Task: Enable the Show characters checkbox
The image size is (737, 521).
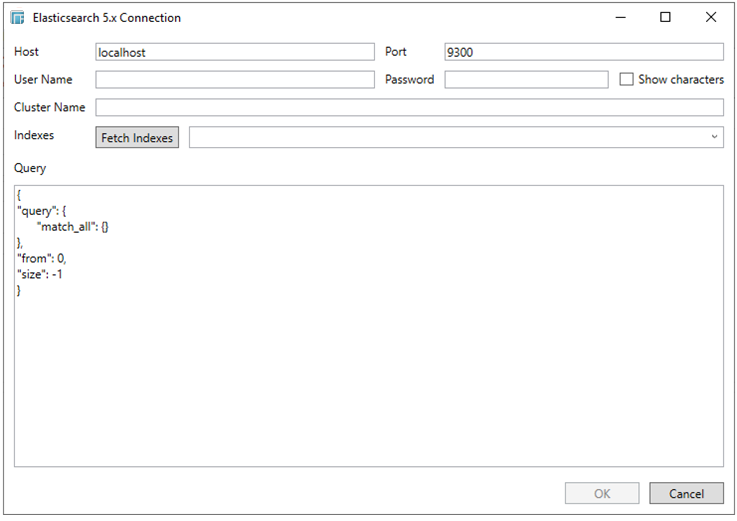Action: click(x=627, y=80)
